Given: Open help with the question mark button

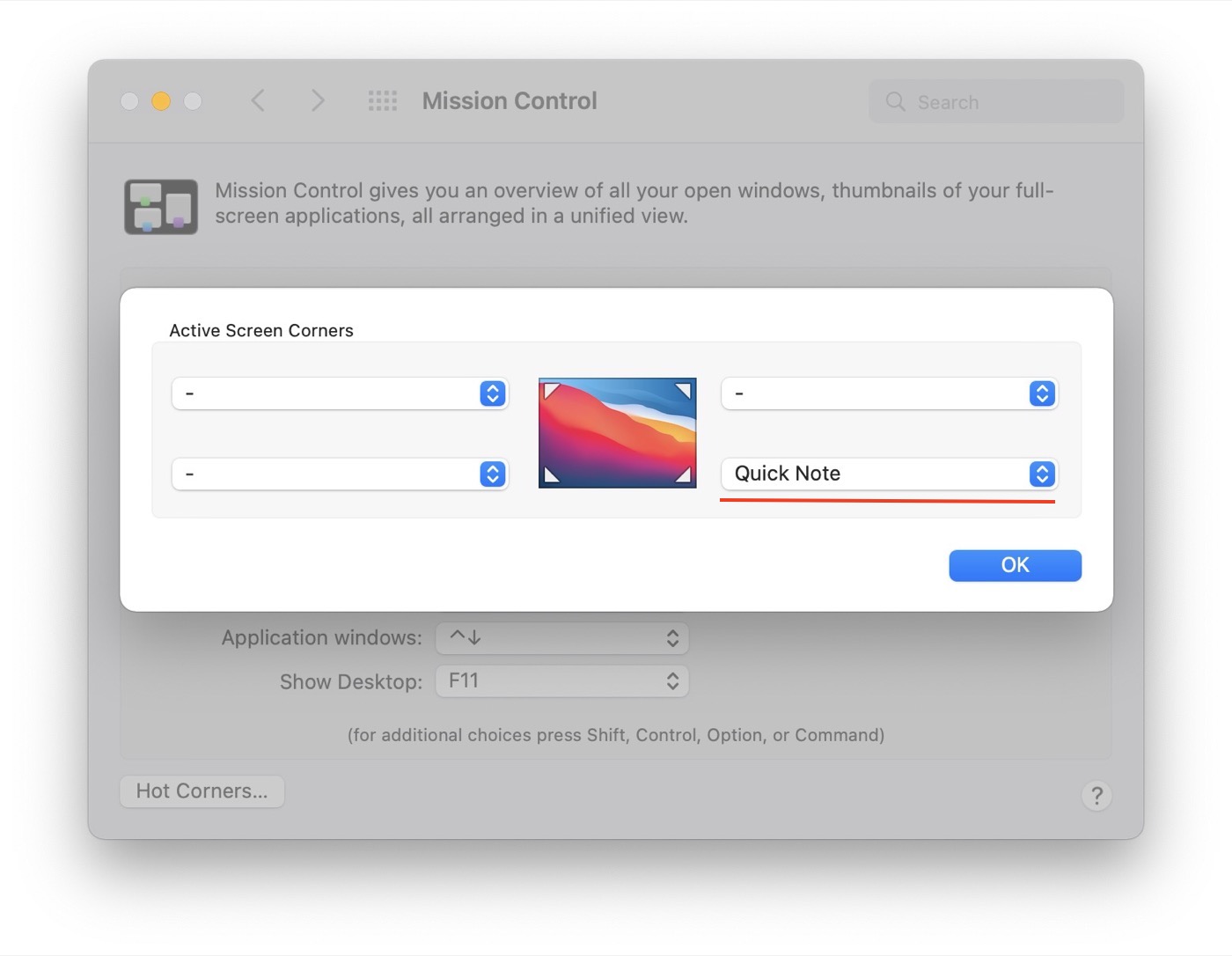Looking at the screenshot, I should pos(1096,796).
